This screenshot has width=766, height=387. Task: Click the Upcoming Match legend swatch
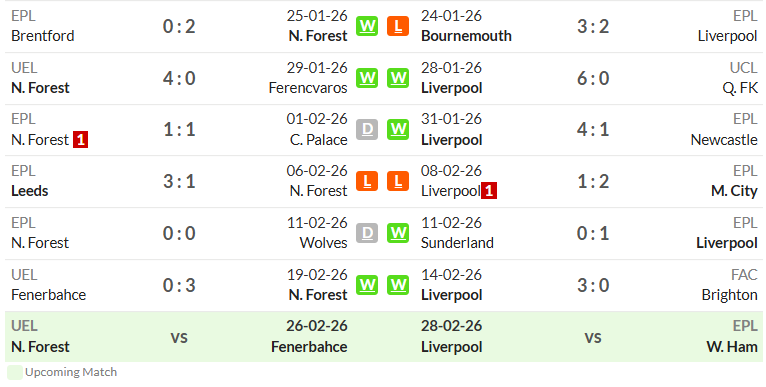pos(15,372)
